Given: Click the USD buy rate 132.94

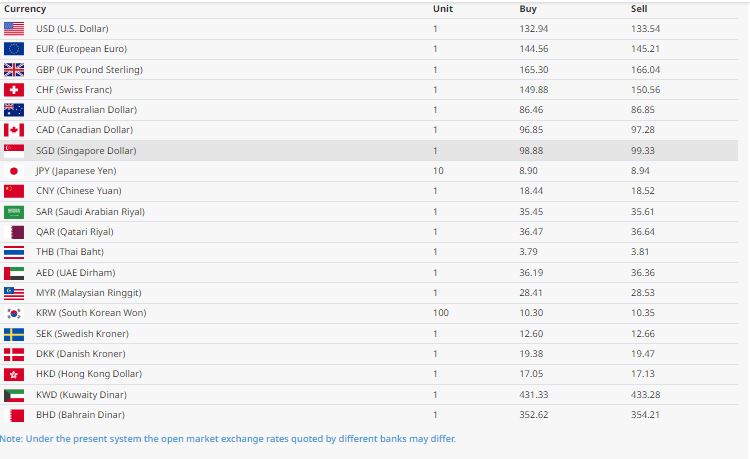Looking at the screenshot, I should [x=534, y=29].
